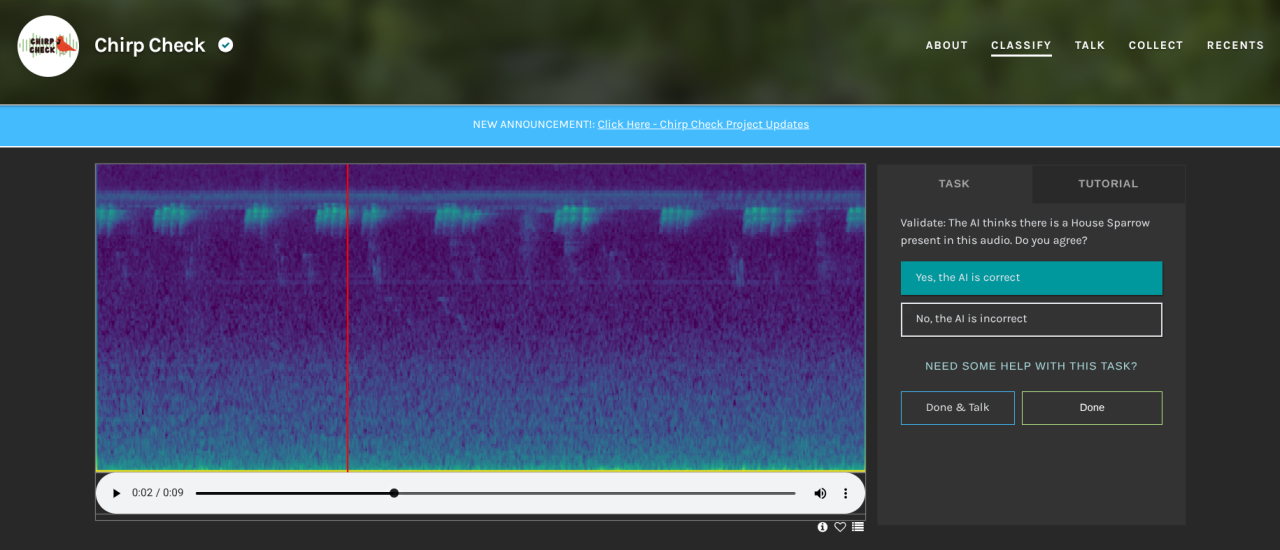Open the Collect page
The width and height of the screenshot is (1280, 550).
(x=1156, y=46)
